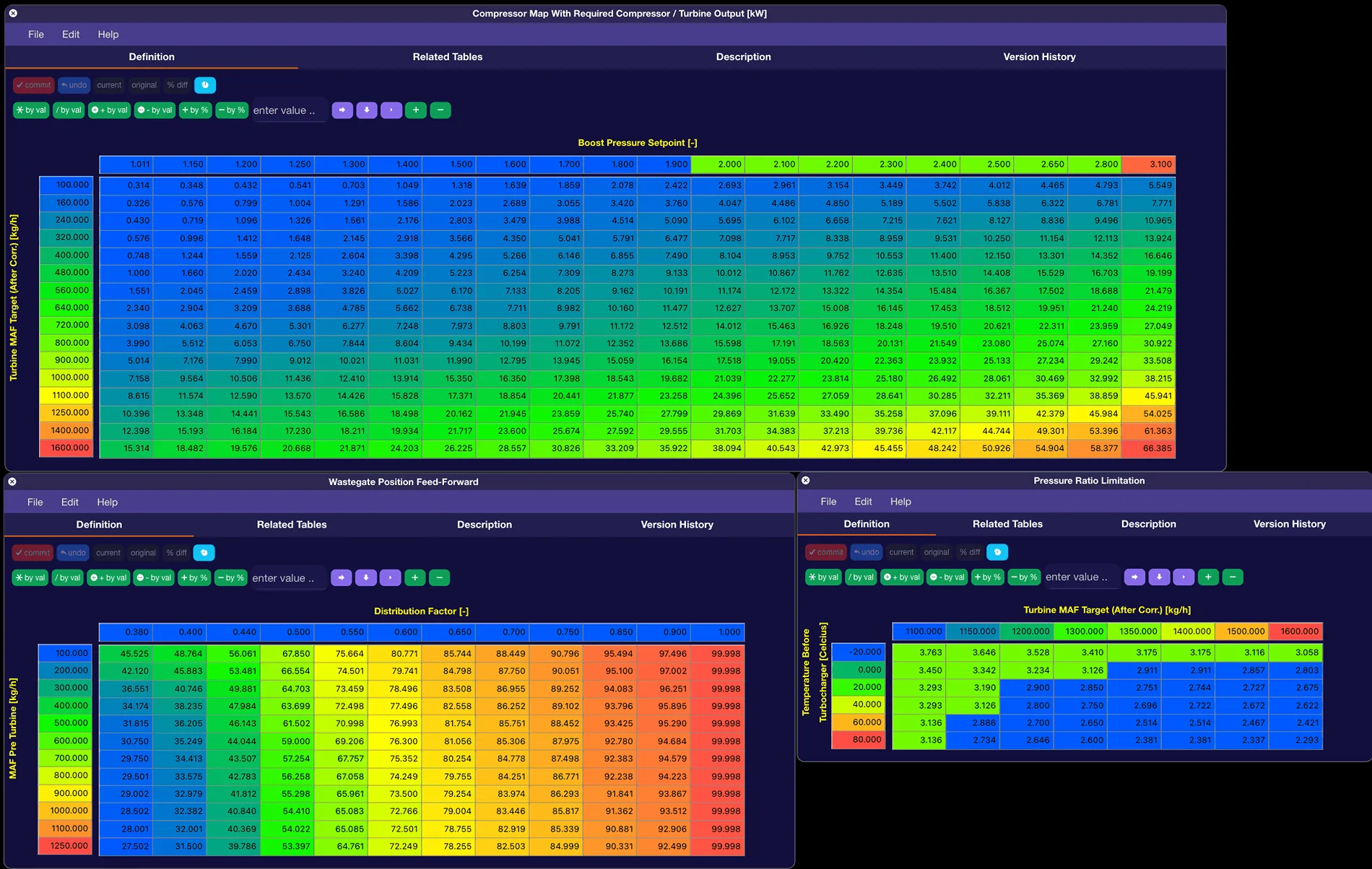The height and width of the screenshot is (869, 1372).
Task: Toggle 'current' view in Wastegate Position window
Action: (108, 553)
